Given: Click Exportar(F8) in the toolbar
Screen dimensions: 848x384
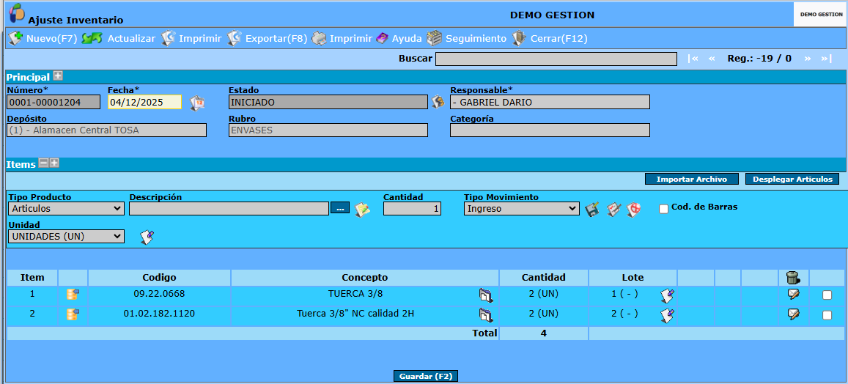Looking at the screenshot, I should pyautogui.click(x=267, y=38).
